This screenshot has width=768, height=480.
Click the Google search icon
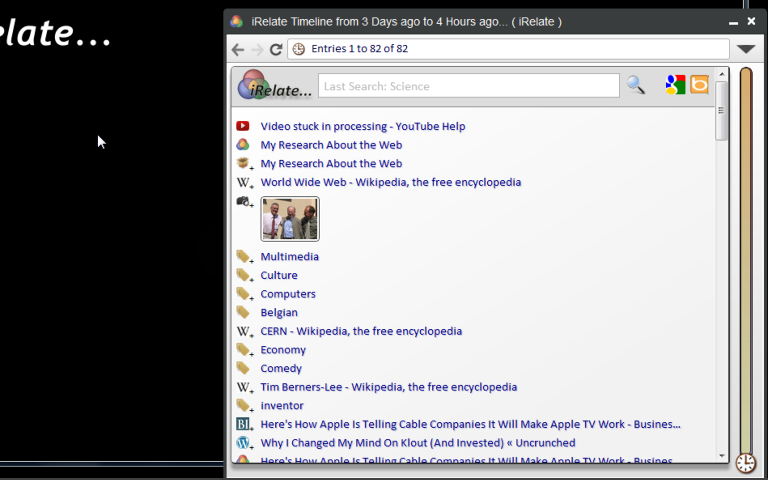675,85
